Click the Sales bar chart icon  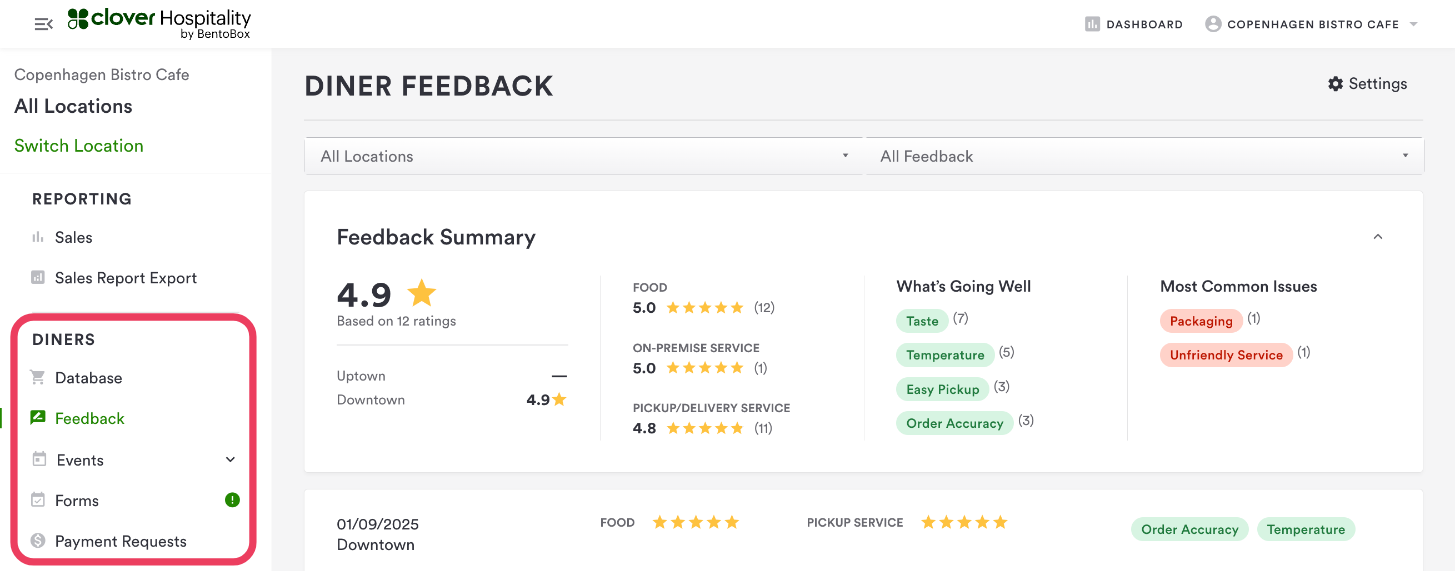[38, 237]
